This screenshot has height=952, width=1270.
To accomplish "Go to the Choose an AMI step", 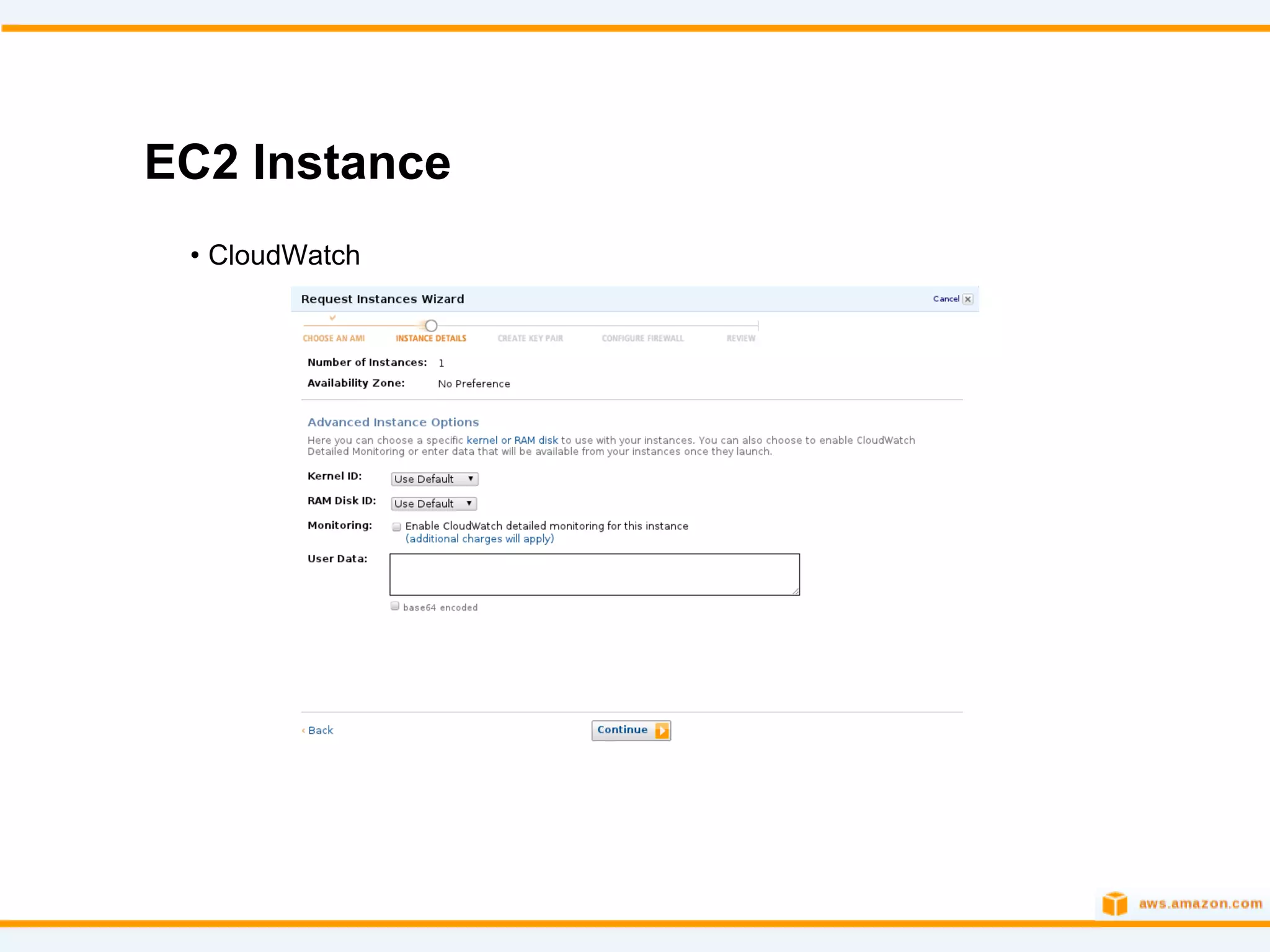I will tap(334, 338).
